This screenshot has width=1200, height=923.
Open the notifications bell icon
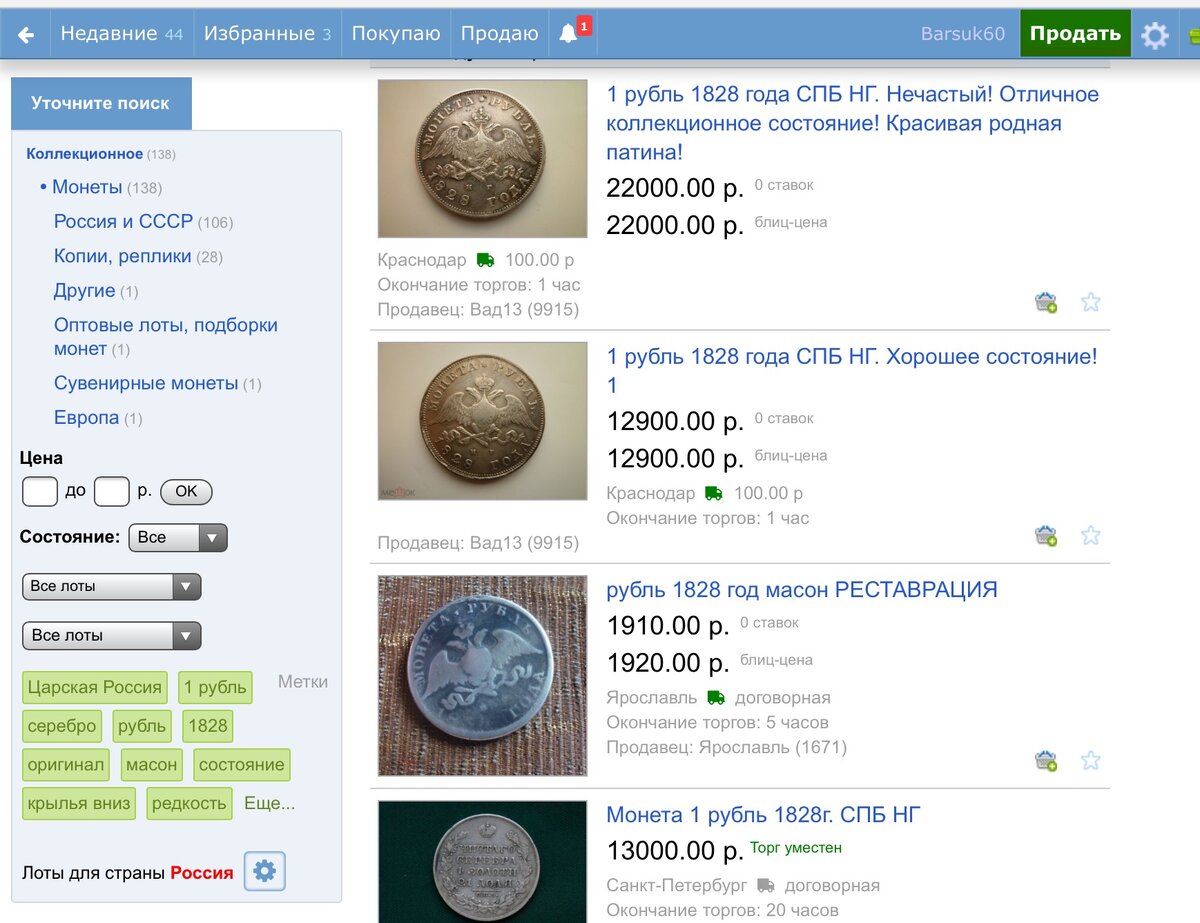[x=569, y=33]
